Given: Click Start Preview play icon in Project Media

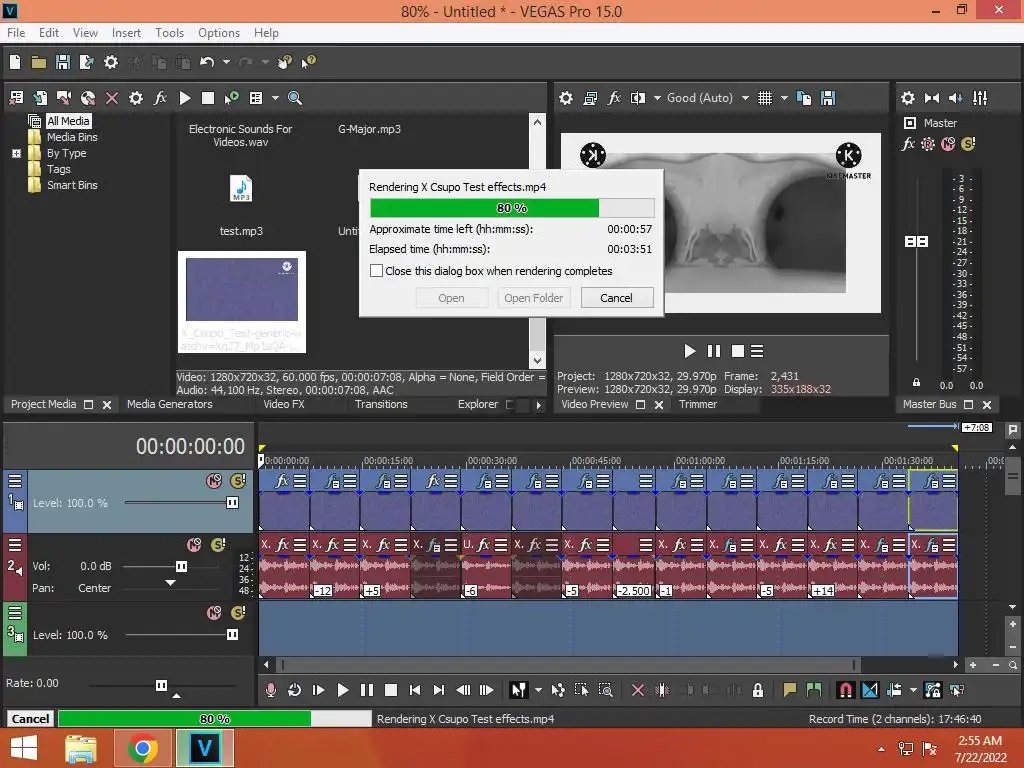Looking at the screenshot, I should pyautogui.click(x=185, y=98).
